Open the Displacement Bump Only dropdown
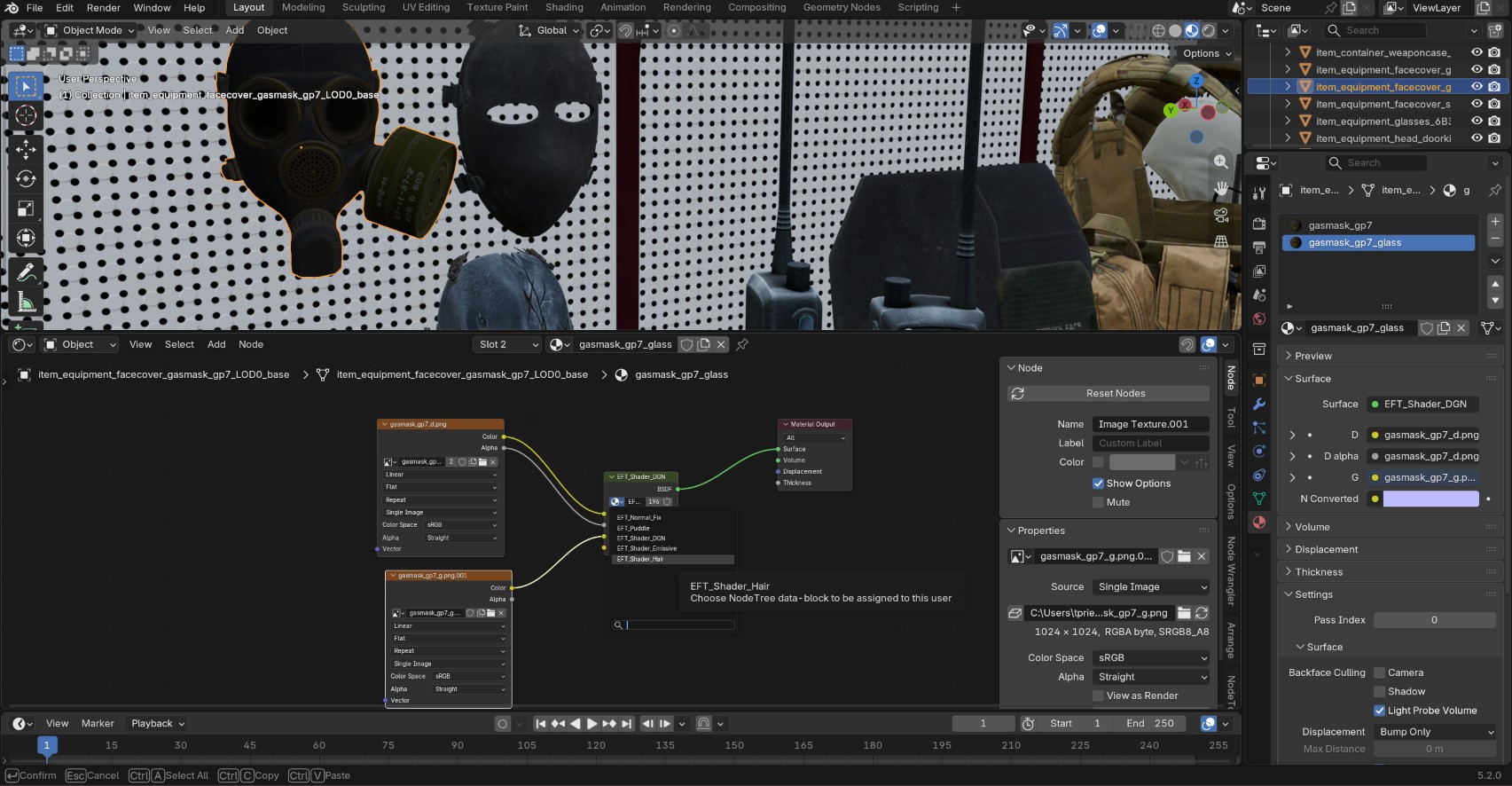This screenshot has height=786, width=1512. 1435,732
